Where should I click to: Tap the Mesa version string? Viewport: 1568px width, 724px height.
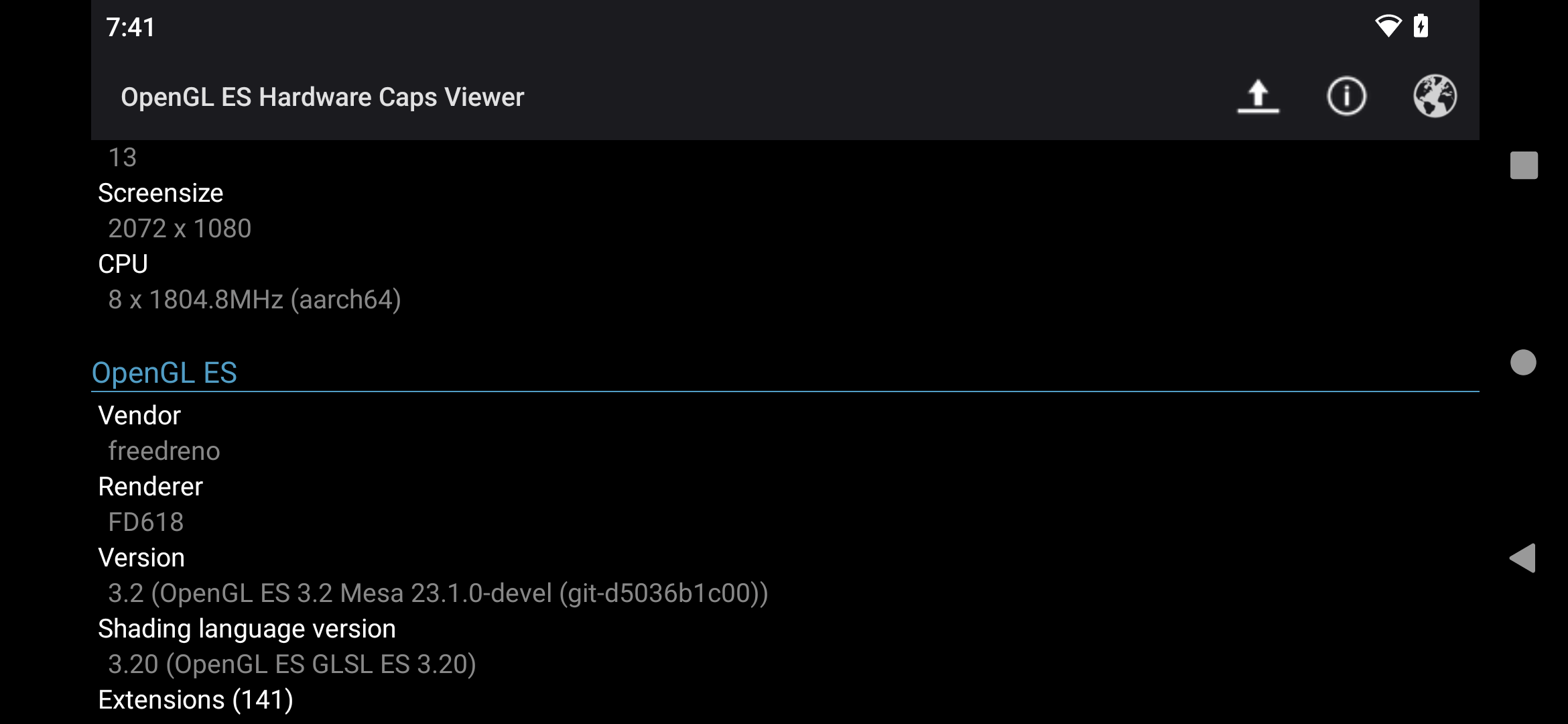pos(438,593)
